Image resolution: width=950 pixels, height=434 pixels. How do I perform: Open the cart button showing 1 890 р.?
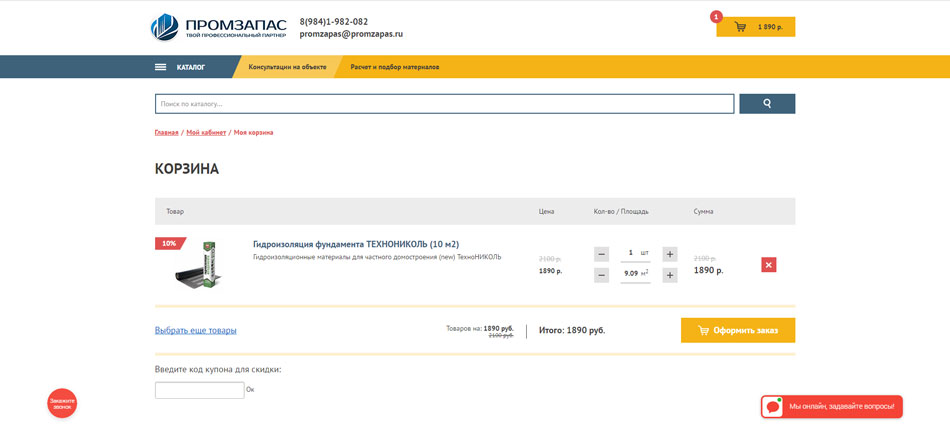tap(756, 27)
